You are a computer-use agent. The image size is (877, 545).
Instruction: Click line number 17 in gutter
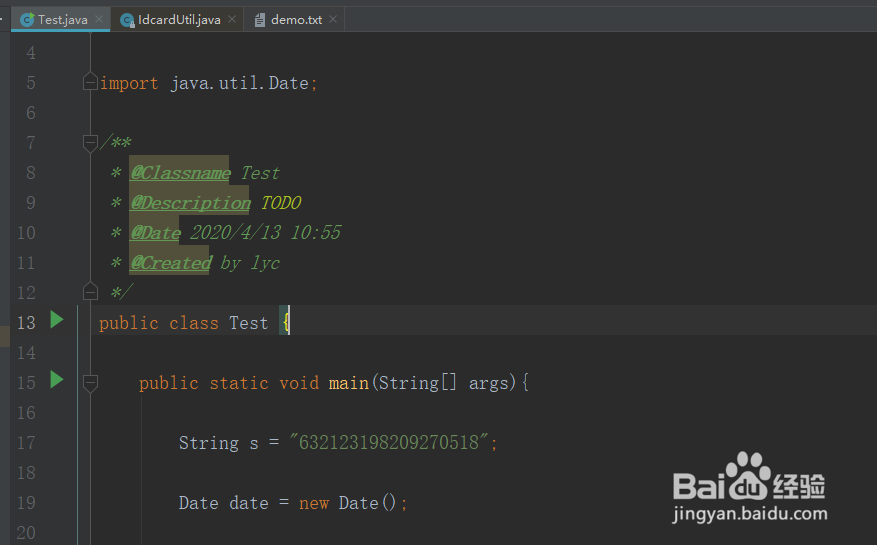click(26, 443)
